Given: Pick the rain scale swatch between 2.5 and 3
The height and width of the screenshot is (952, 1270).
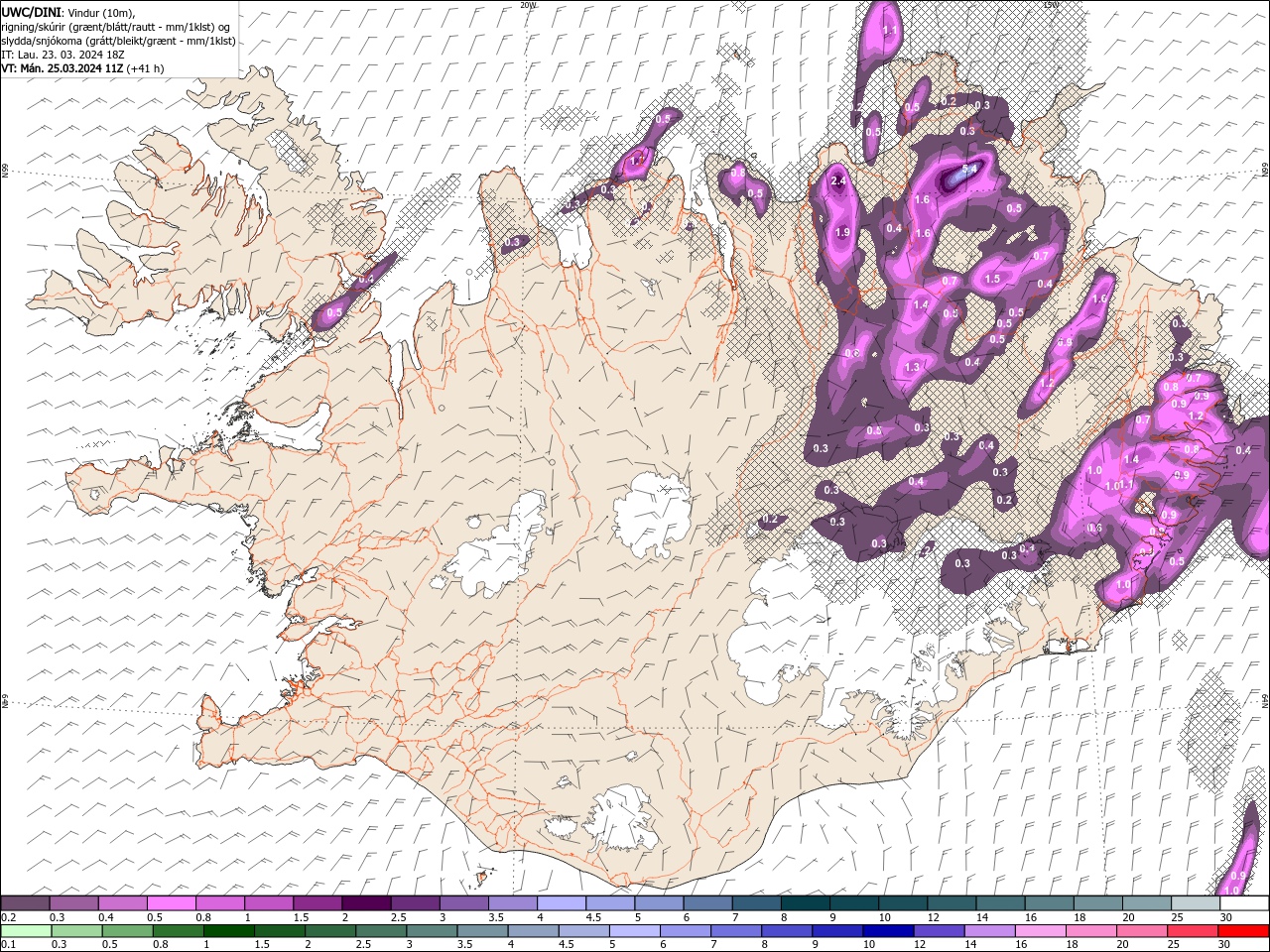Looking at the screenshot, I should (380, 930).
